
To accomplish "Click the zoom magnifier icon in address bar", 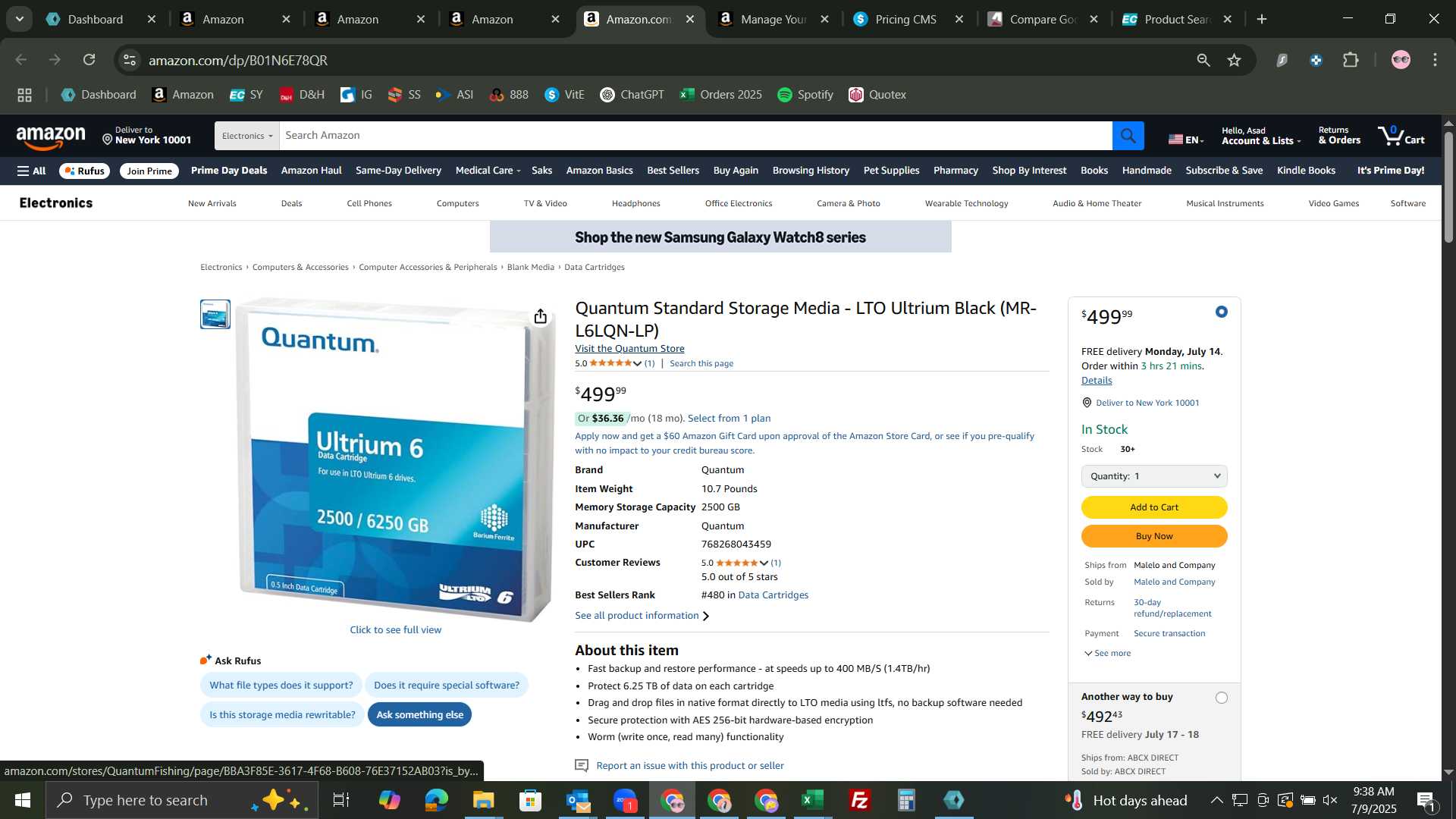I will click(1203, 60).
